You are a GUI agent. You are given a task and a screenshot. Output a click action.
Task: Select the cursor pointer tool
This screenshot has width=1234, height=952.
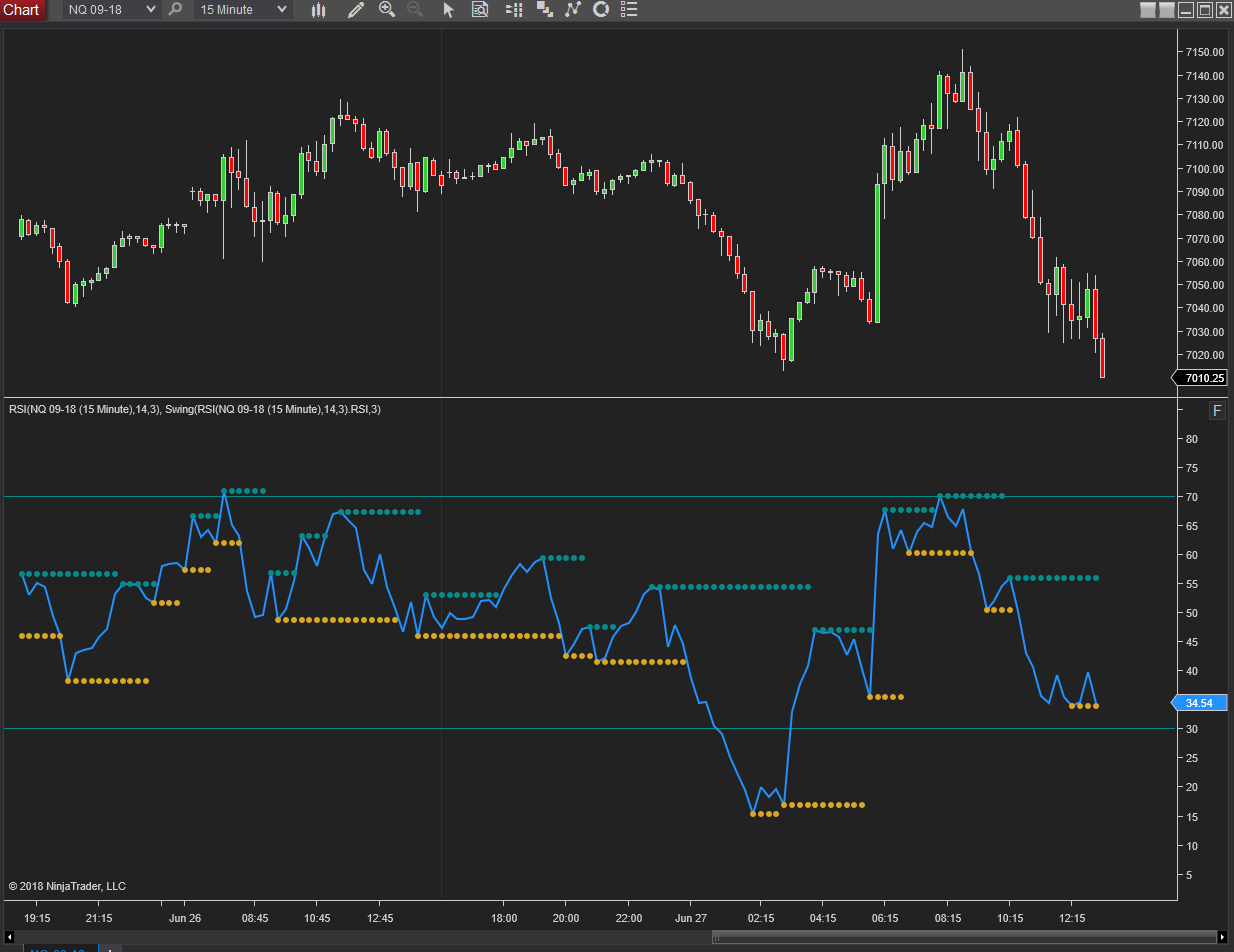coord(448,10)
